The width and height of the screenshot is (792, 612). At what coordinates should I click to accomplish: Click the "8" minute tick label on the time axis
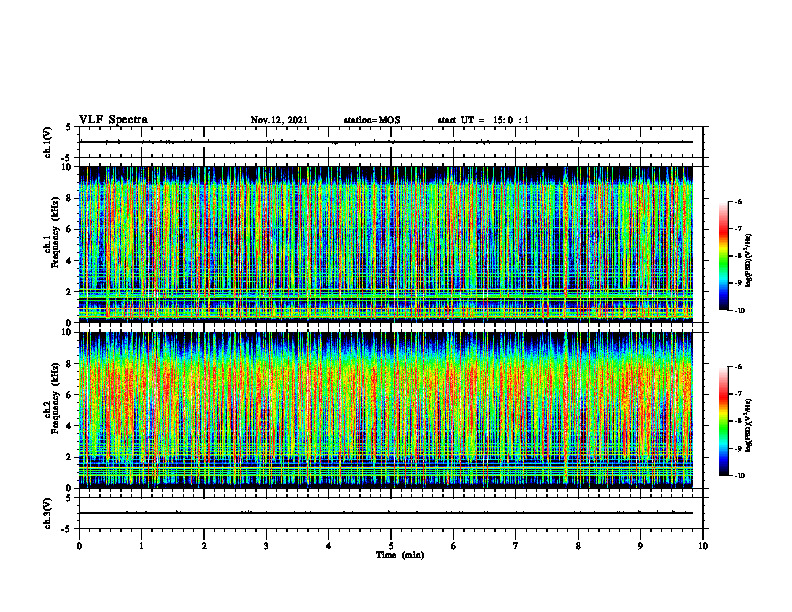[578, 546]
